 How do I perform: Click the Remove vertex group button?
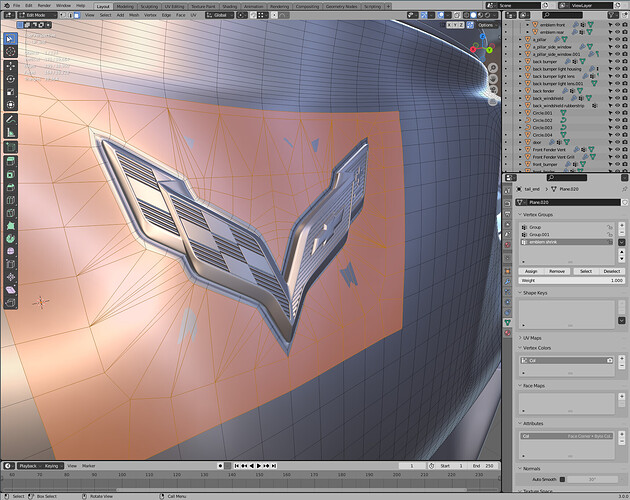tap(557, 271)
